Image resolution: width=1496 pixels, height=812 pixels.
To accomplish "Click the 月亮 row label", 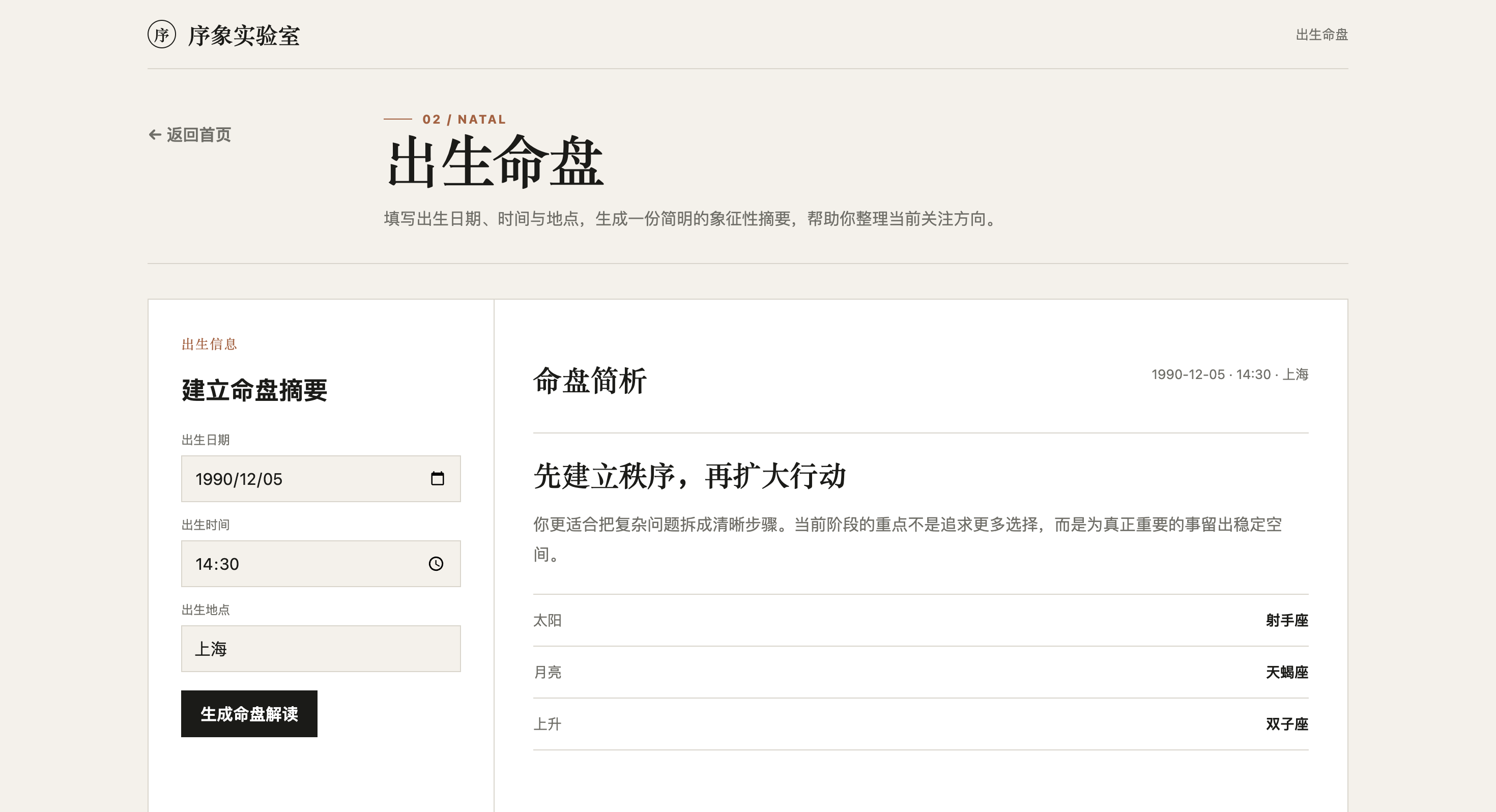I will (547, 672).
